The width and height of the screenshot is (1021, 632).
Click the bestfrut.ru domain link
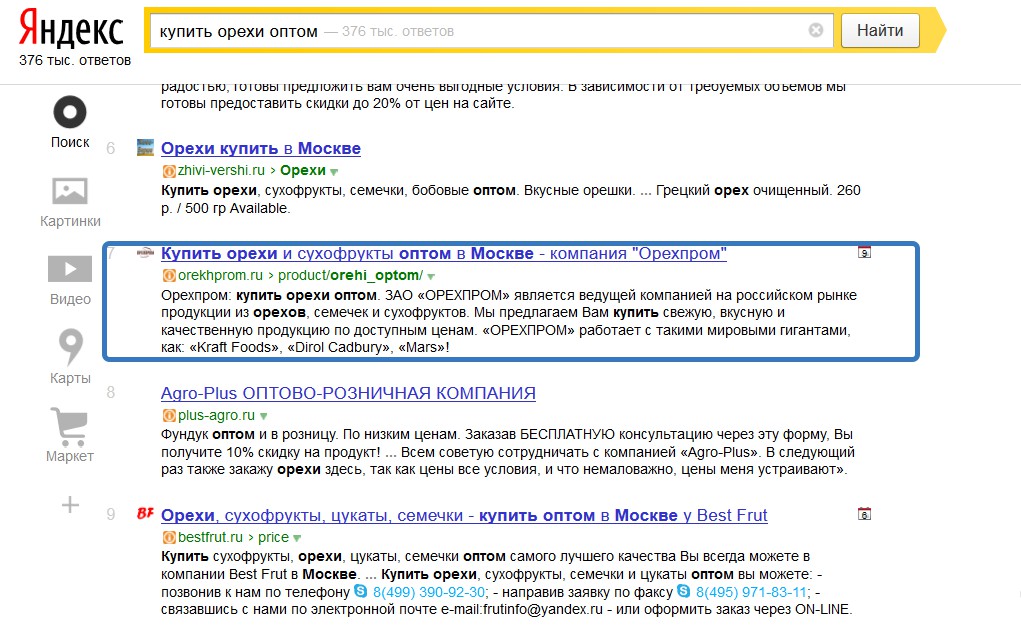210,538
